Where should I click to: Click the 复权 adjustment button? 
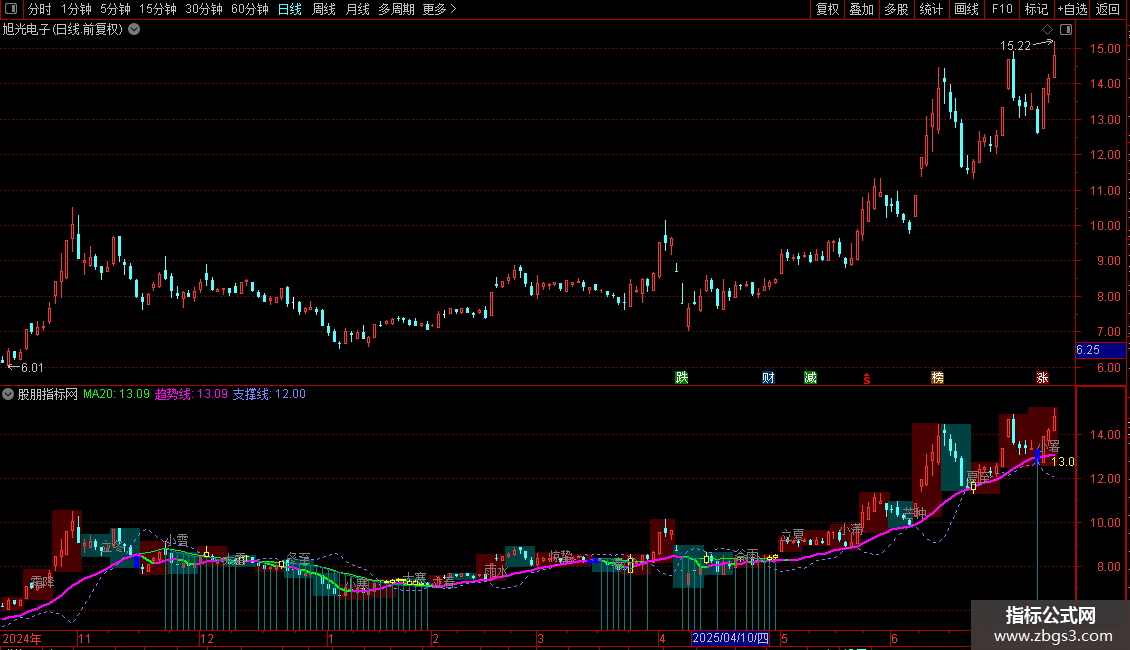click(x=827, y=9)
